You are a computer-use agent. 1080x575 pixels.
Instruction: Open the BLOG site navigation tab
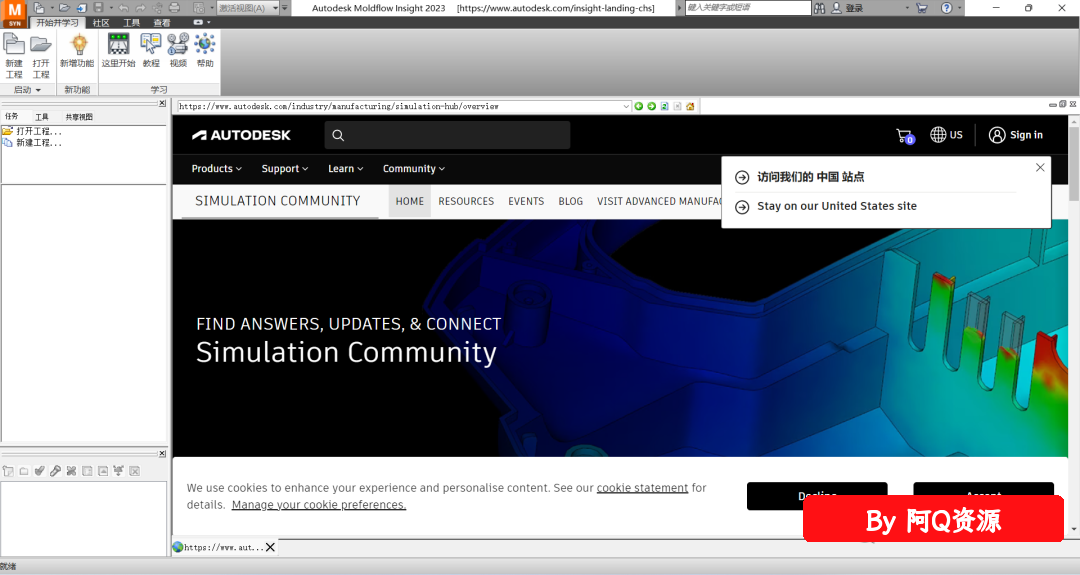570,201
